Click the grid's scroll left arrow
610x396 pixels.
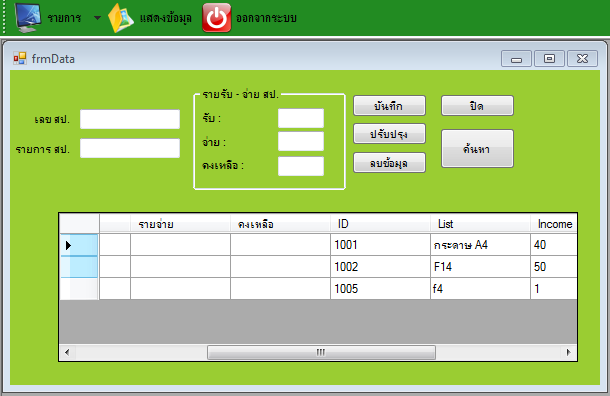[x=67, y=352]
